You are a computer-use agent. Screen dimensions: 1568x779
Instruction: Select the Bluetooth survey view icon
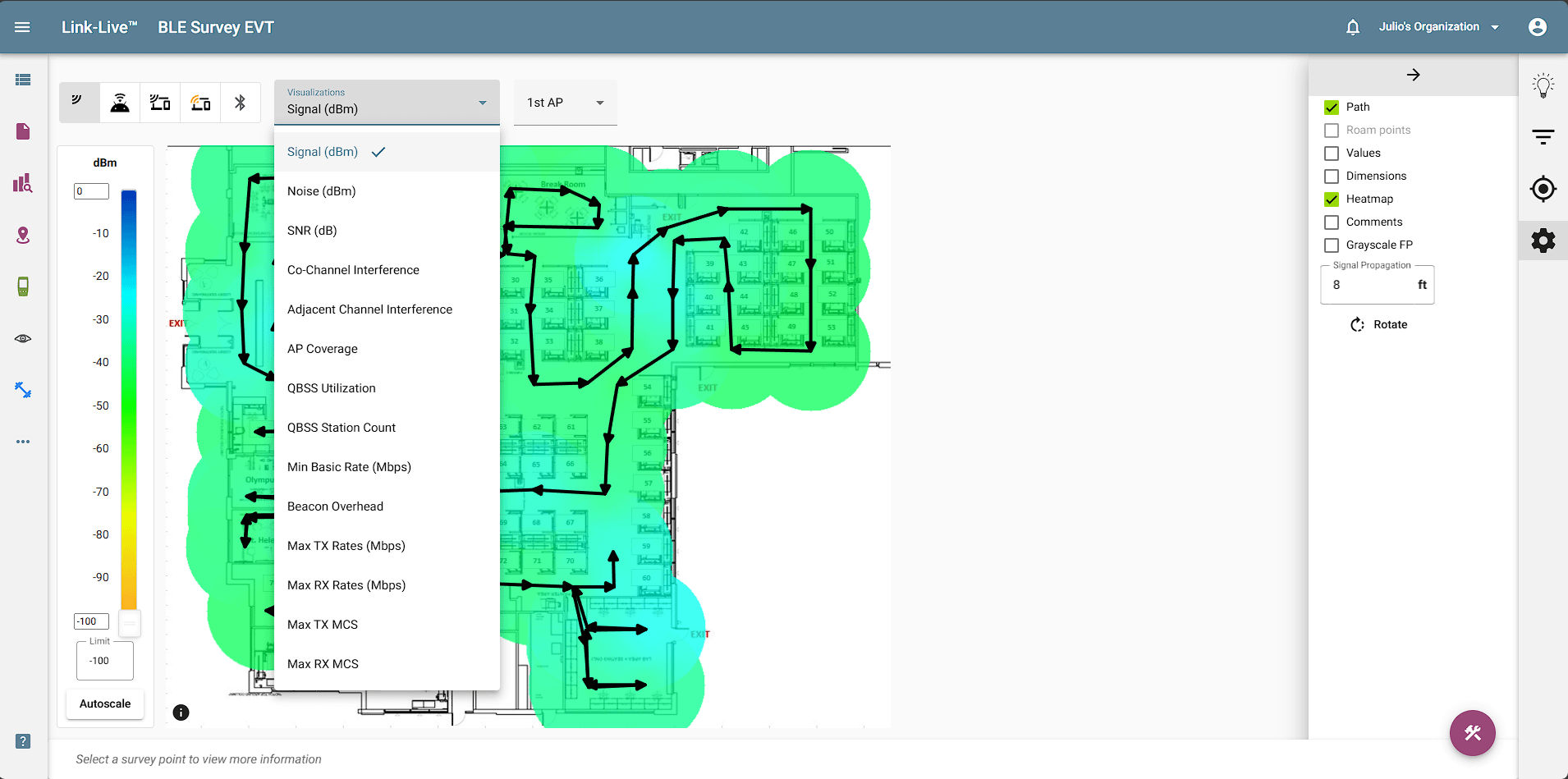(x=240, y=102)
